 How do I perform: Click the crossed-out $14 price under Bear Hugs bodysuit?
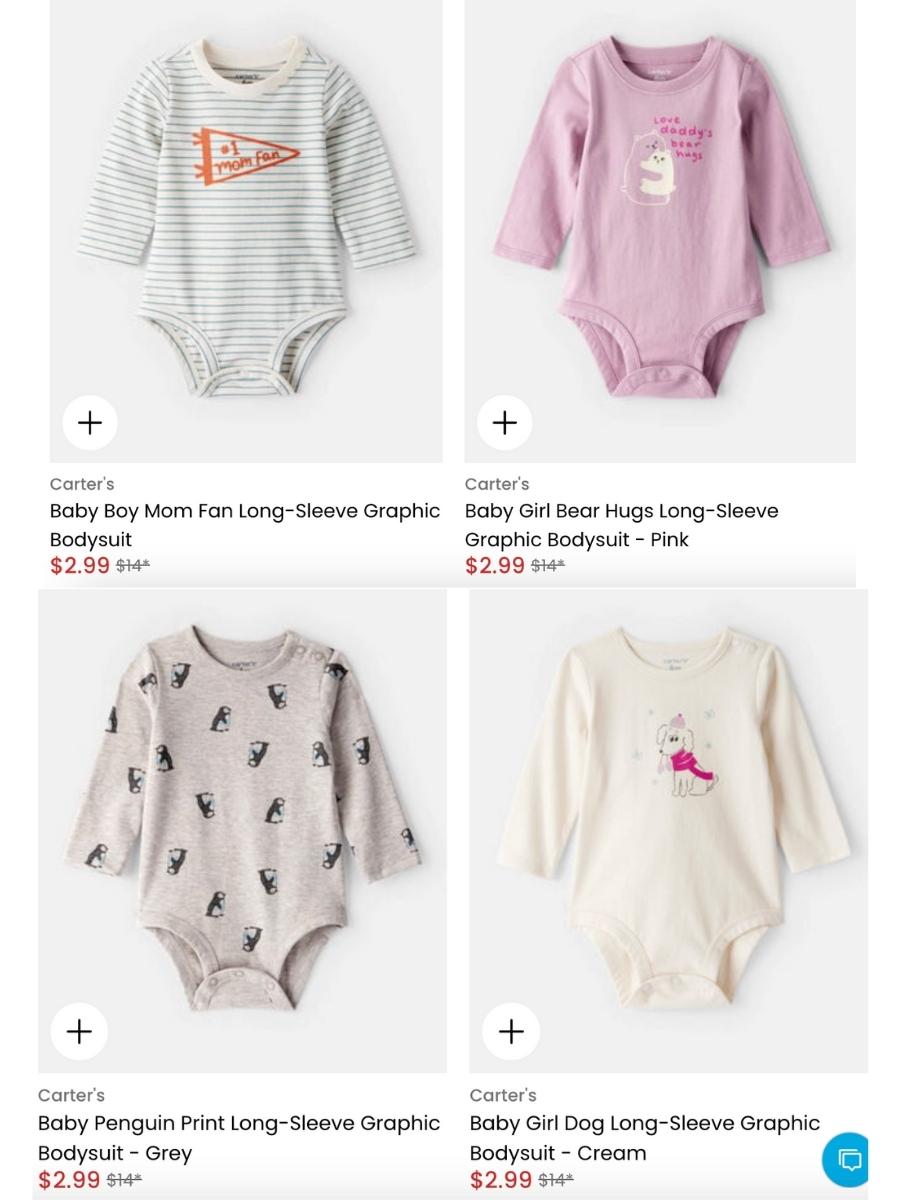[x=547, y=565]
